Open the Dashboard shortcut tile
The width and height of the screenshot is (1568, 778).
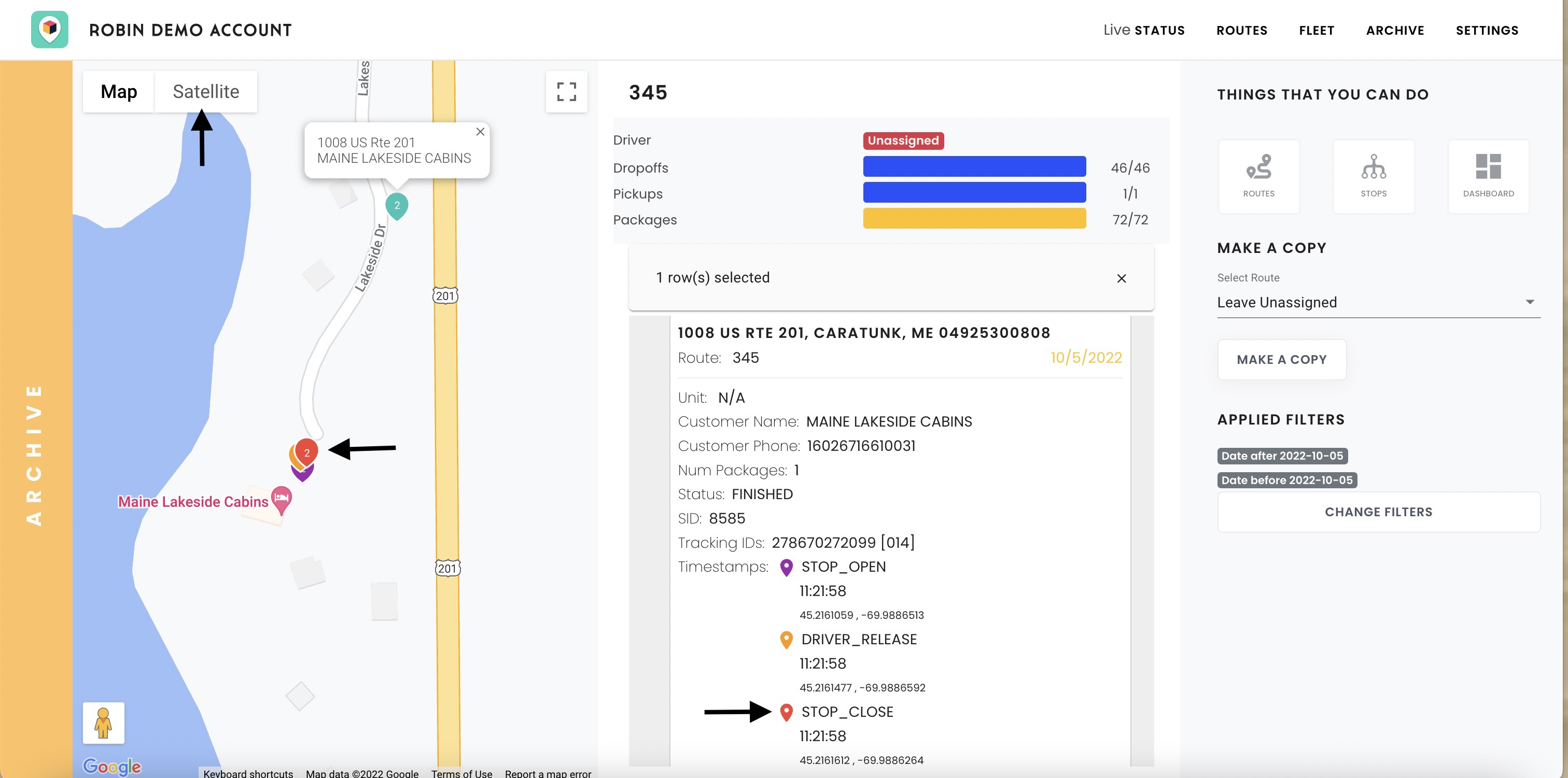point(1488,176)
